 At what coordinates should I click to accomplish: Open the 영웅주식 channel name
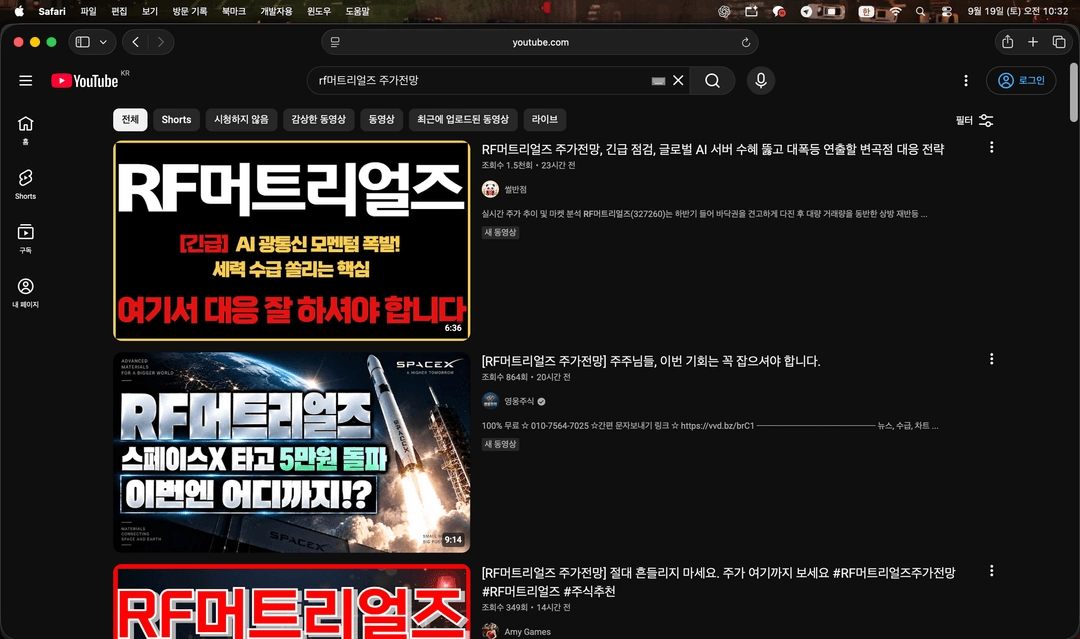[519, 401]
